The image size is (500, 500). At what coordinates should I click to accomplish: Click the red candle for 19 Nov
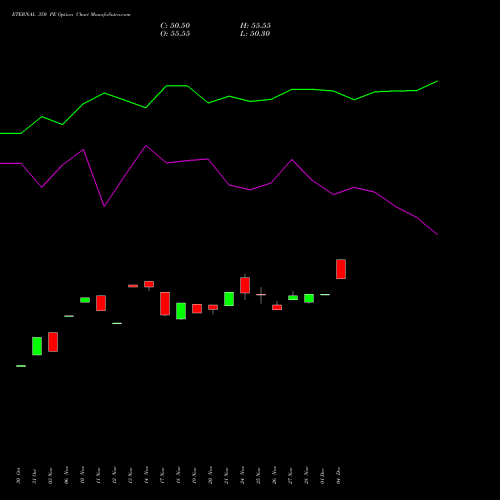(197, 309)
